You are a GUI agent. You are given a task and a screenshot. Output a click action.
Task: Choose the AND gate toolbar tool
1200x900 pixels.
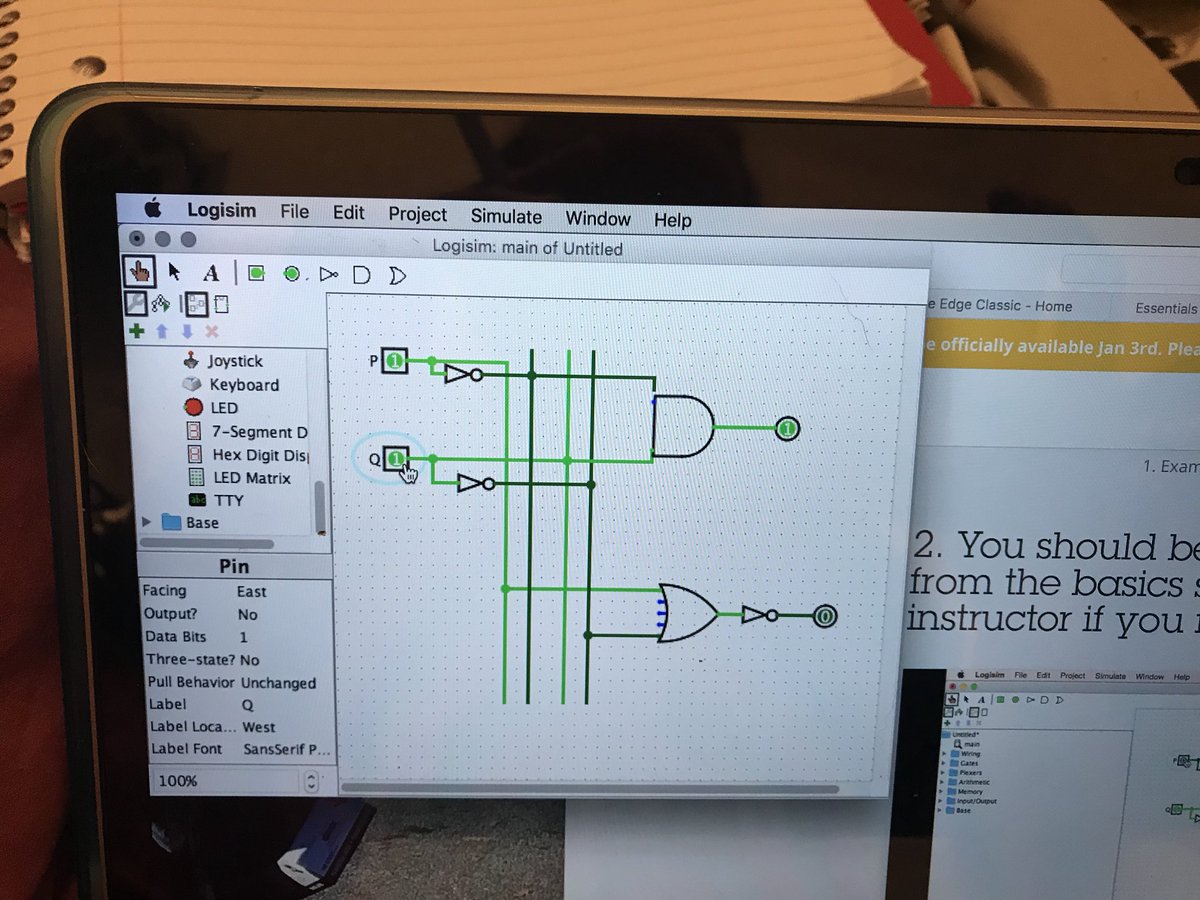[x=362, y=274]
